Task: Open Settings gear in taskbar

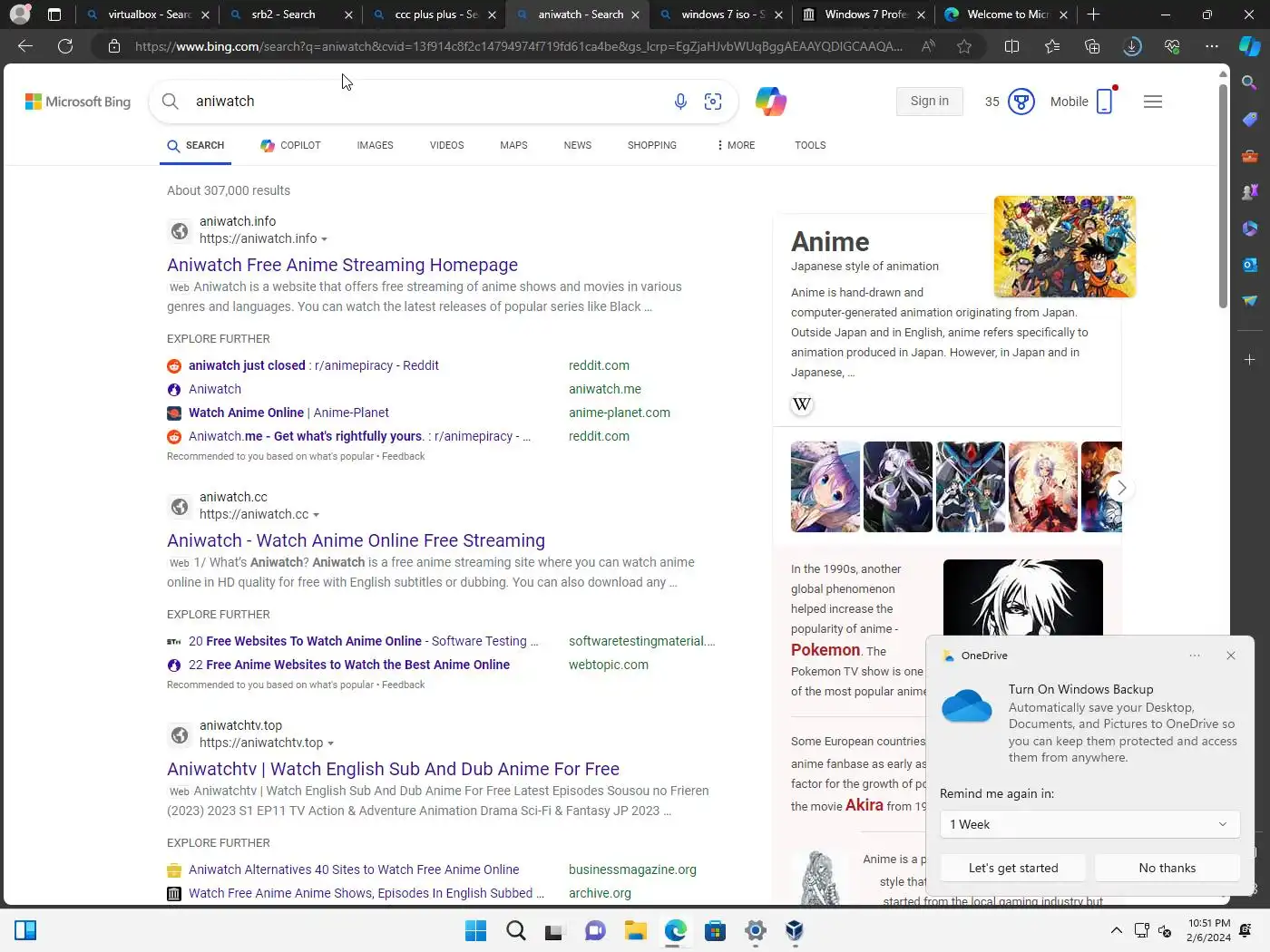Action: click(x=755, y=930)
